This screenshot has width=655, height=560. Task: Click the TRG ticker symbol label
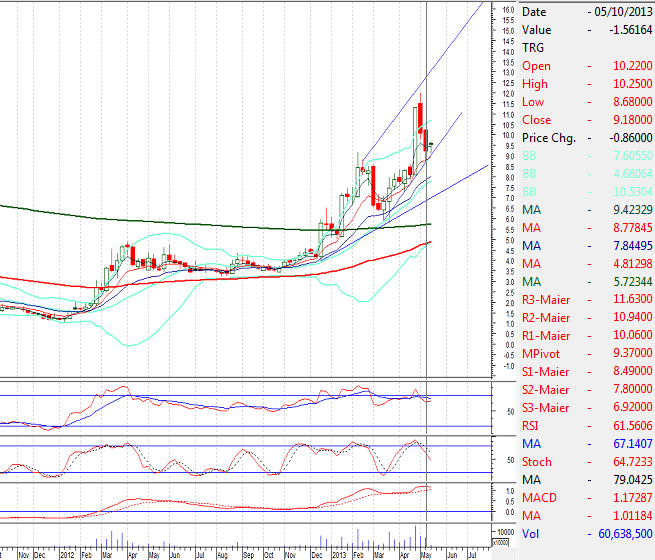coord(534,48)
